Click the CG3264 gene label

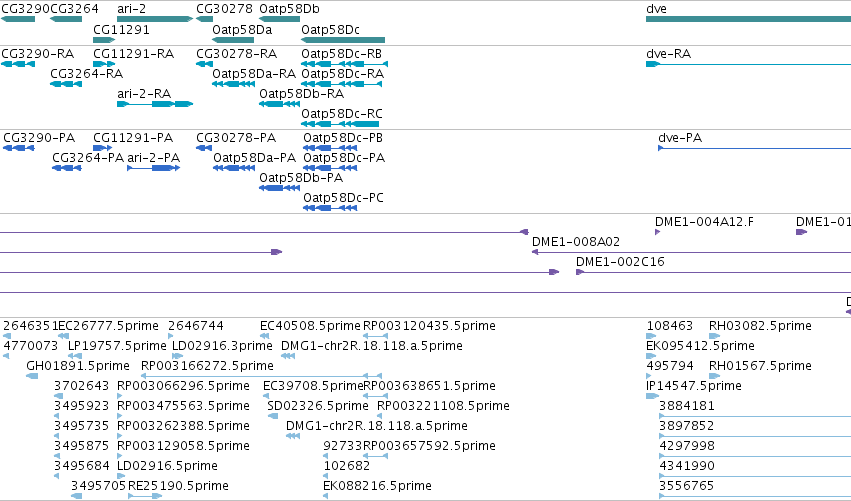74,9
